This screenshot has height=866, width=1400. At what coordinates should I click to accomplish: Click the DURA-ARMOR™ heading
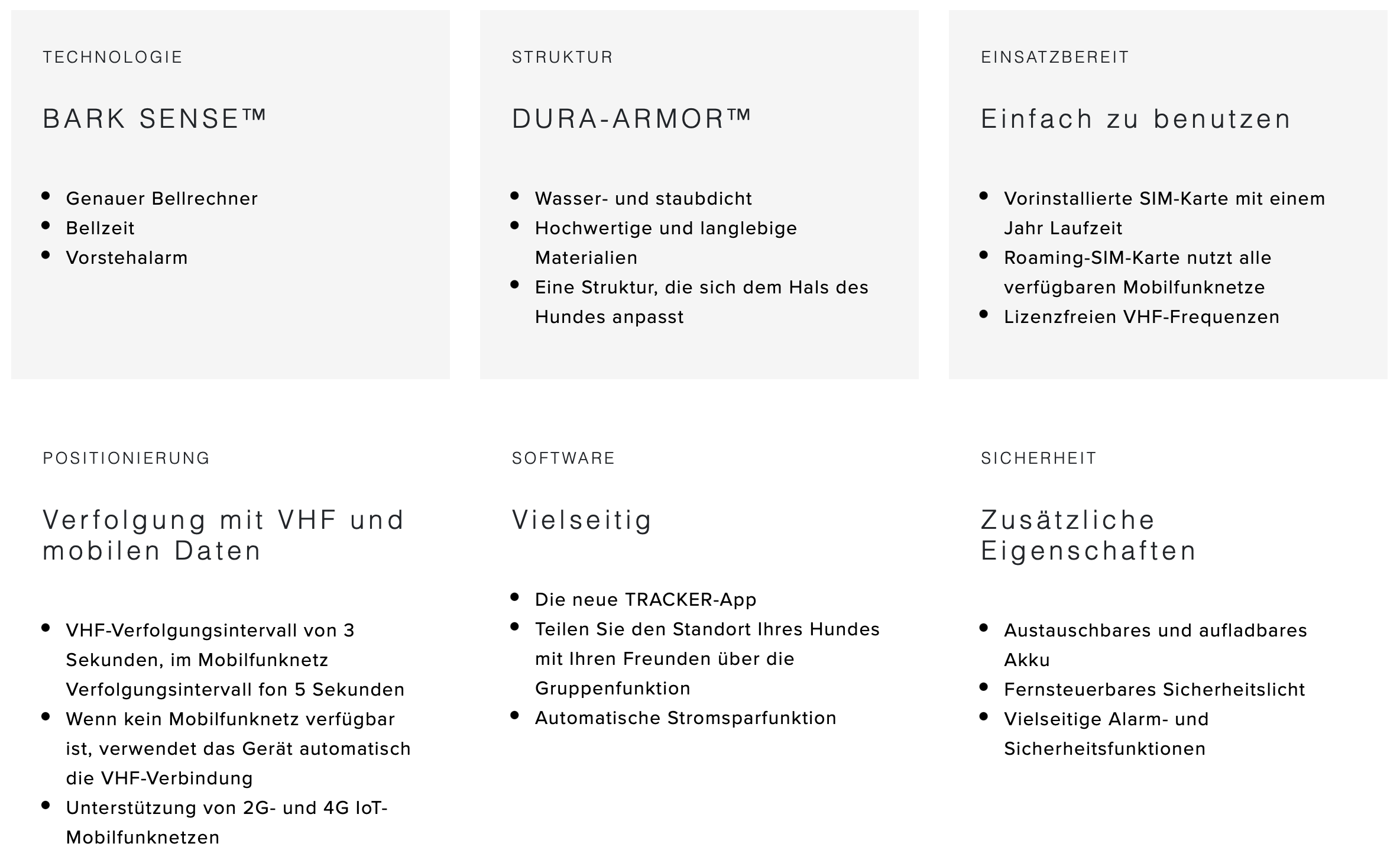click(x=632, y=119)
